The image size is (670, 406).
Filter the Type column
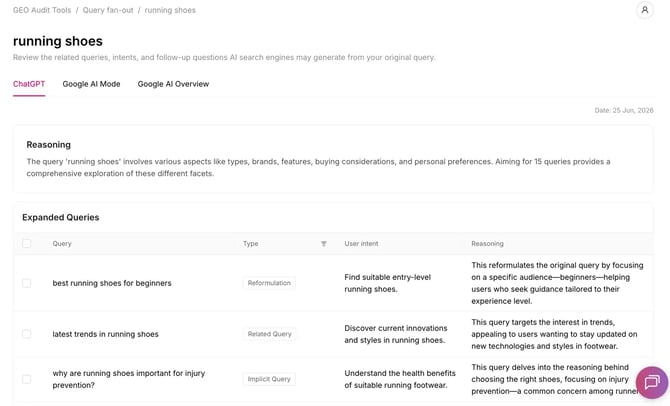pos(323,244)
